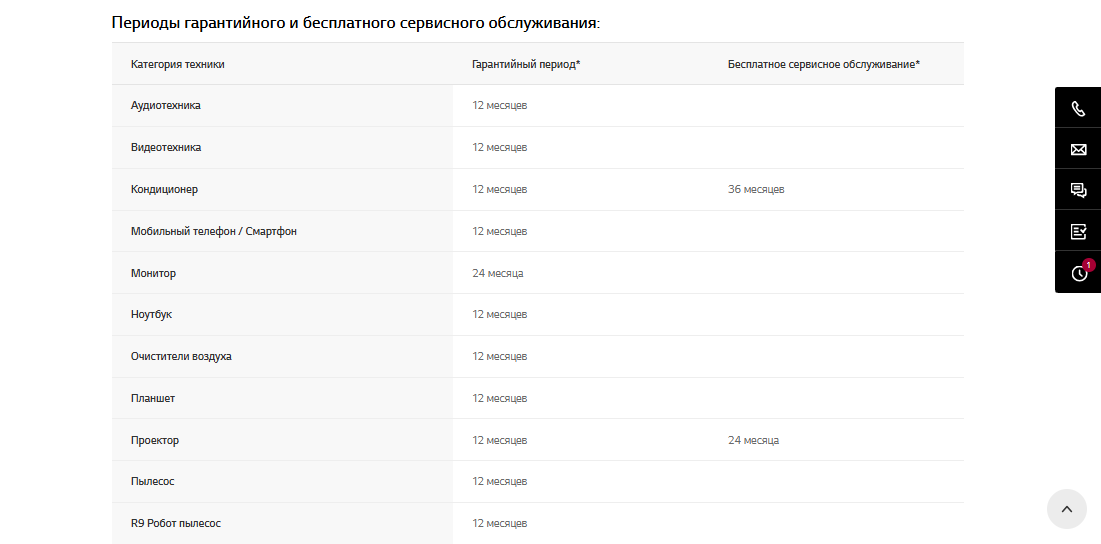Click the red notification badge showing 1
The height and width of the screenshot is (544, 1101).
pos(1088,265)
